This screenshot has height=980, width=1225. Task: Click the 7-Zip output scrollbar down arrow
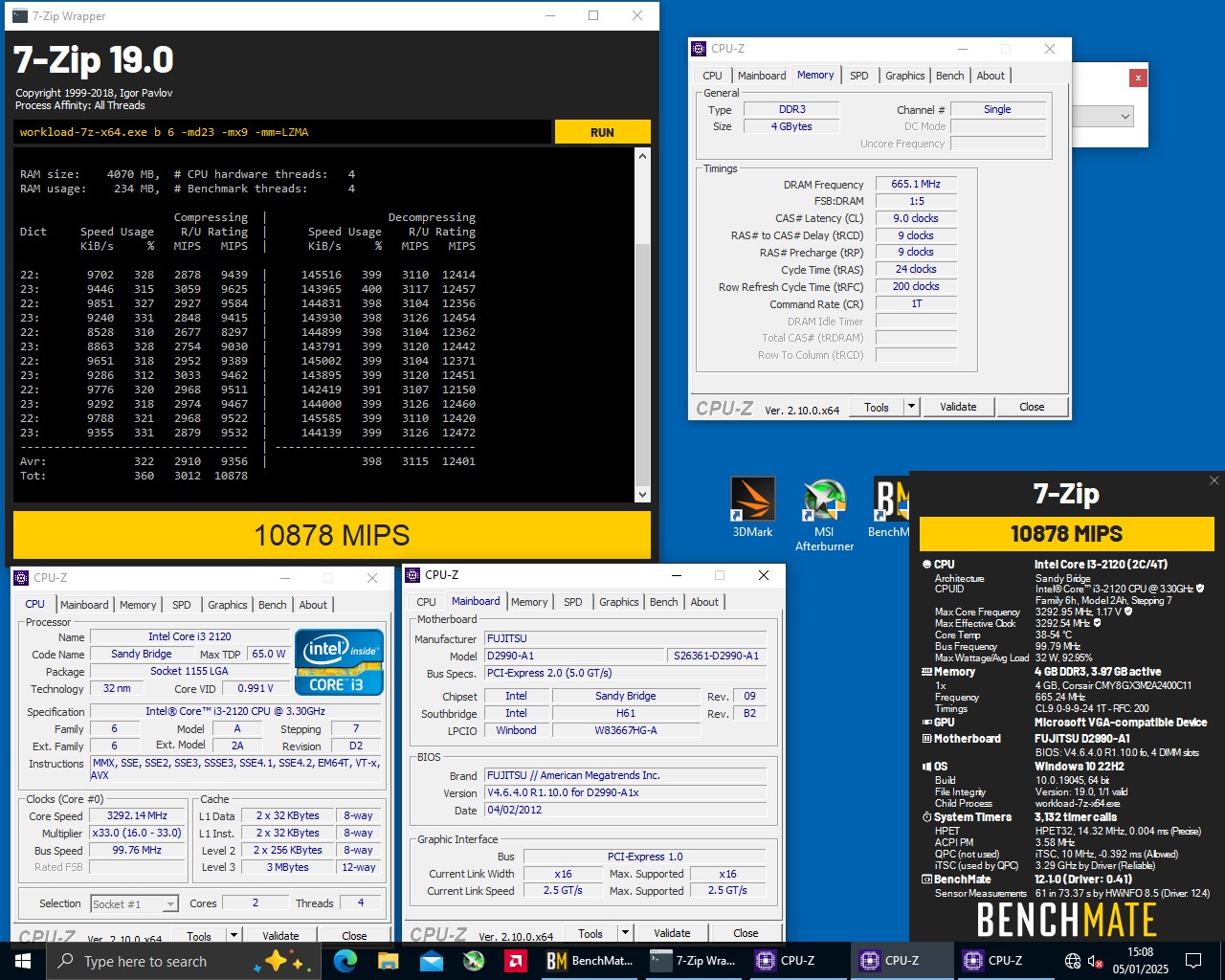(642, 495)
